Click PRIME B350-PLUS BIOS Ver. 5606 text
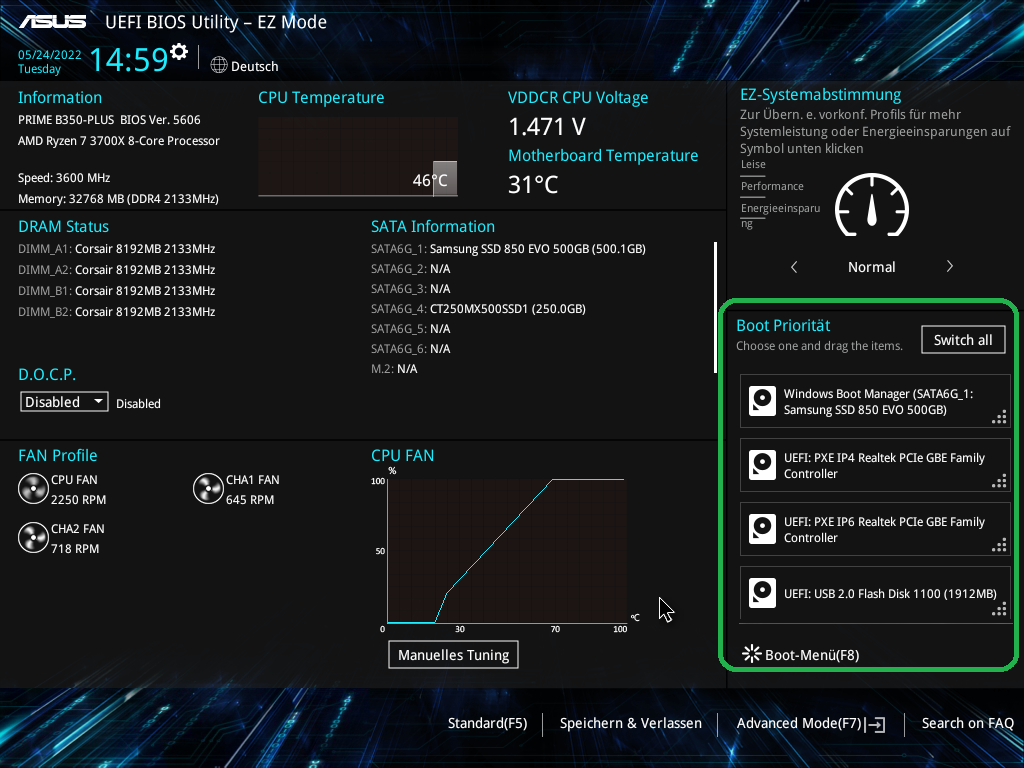 109,120
